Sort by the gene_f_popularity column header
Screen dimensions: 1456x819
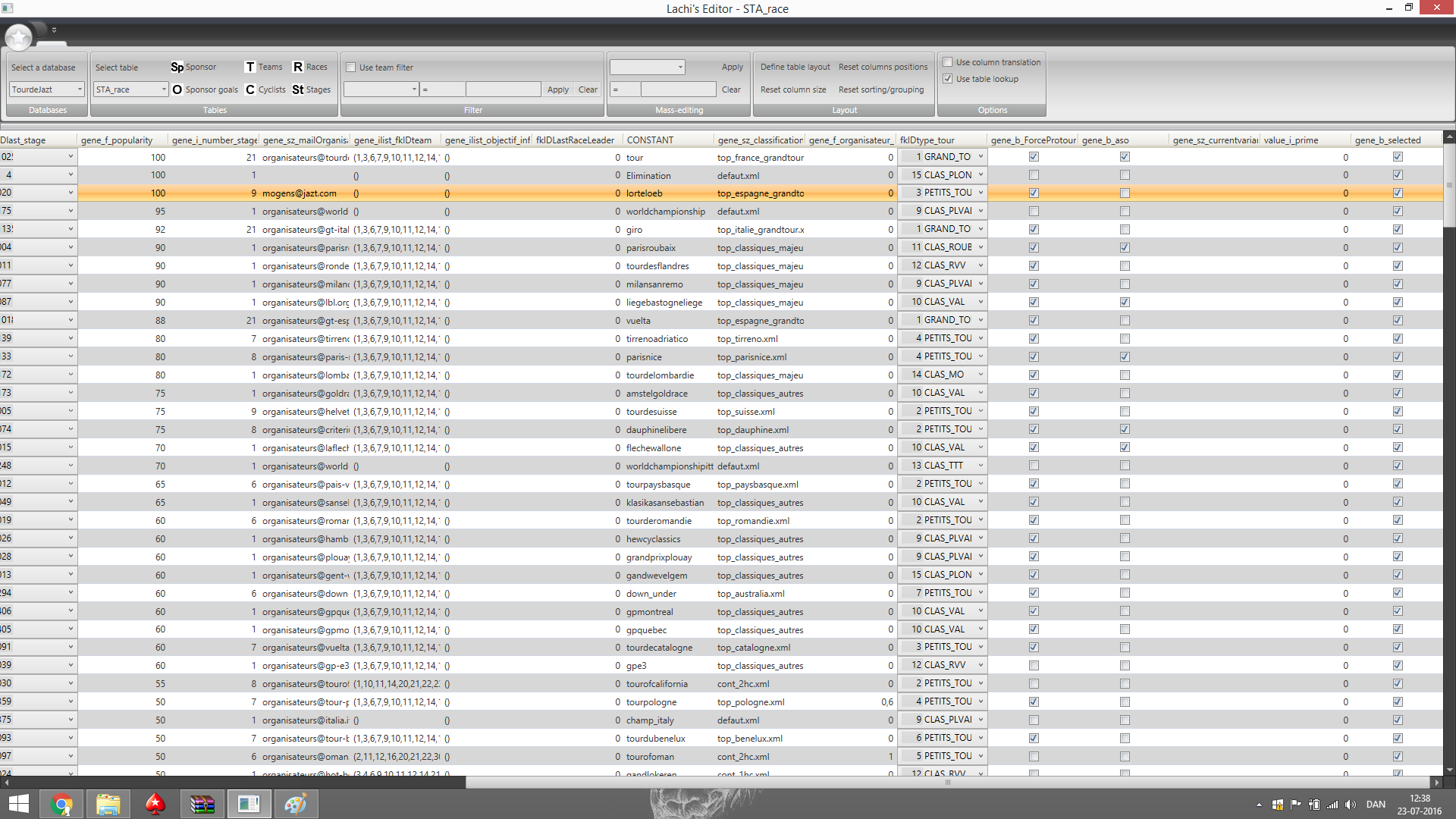point(117,140)
